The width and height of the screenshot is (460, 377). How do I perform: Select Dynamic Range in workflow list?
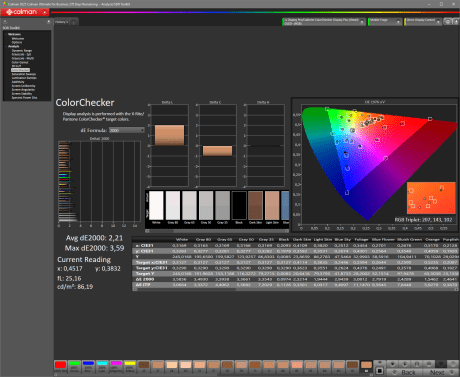point(22,50)
